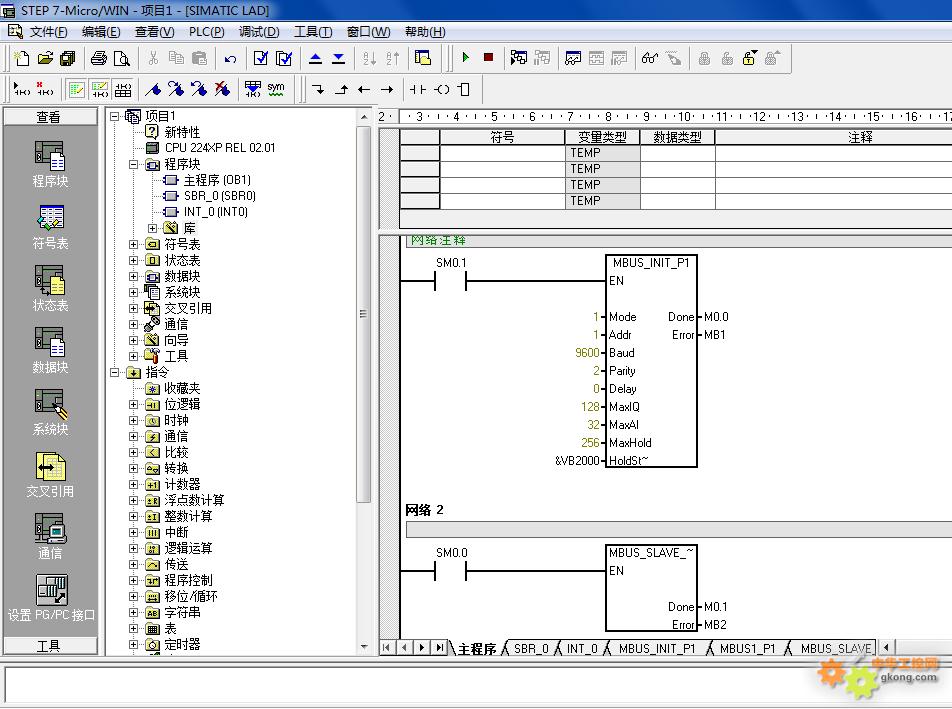The image size is (952, 709).
Task: Click the first TEMP symbol cell
Action: click(x=502, y=152)
